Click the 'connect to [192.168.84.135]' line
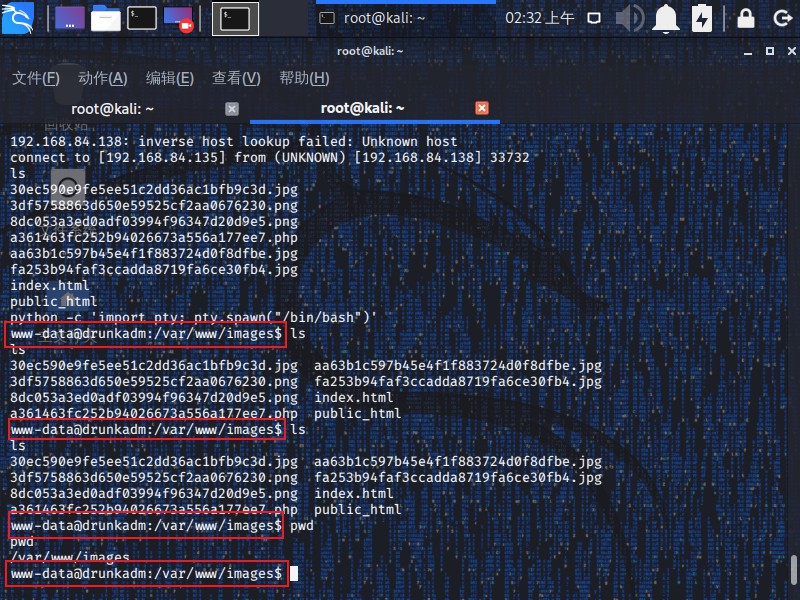Image resolution: width=800 pixels, height=600 pixels. tap(270, 158)
